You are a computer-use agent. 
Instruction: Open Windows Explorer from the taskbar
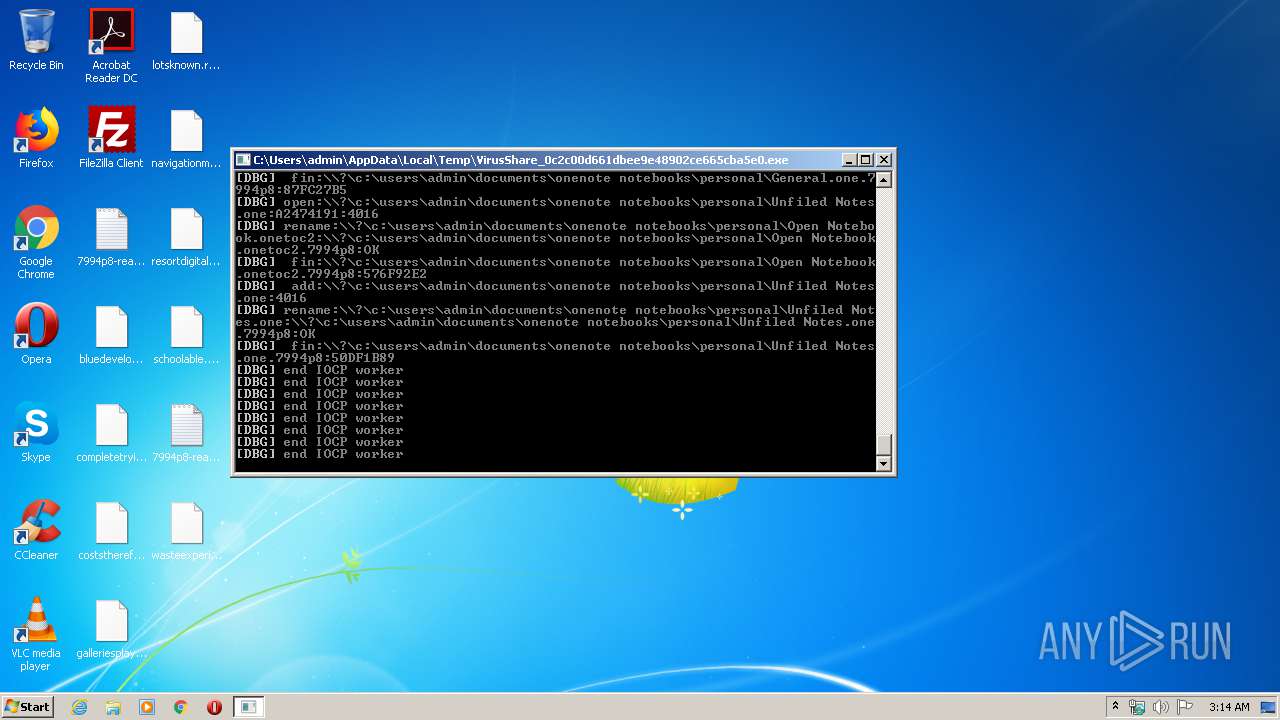(x=113, y=707)
